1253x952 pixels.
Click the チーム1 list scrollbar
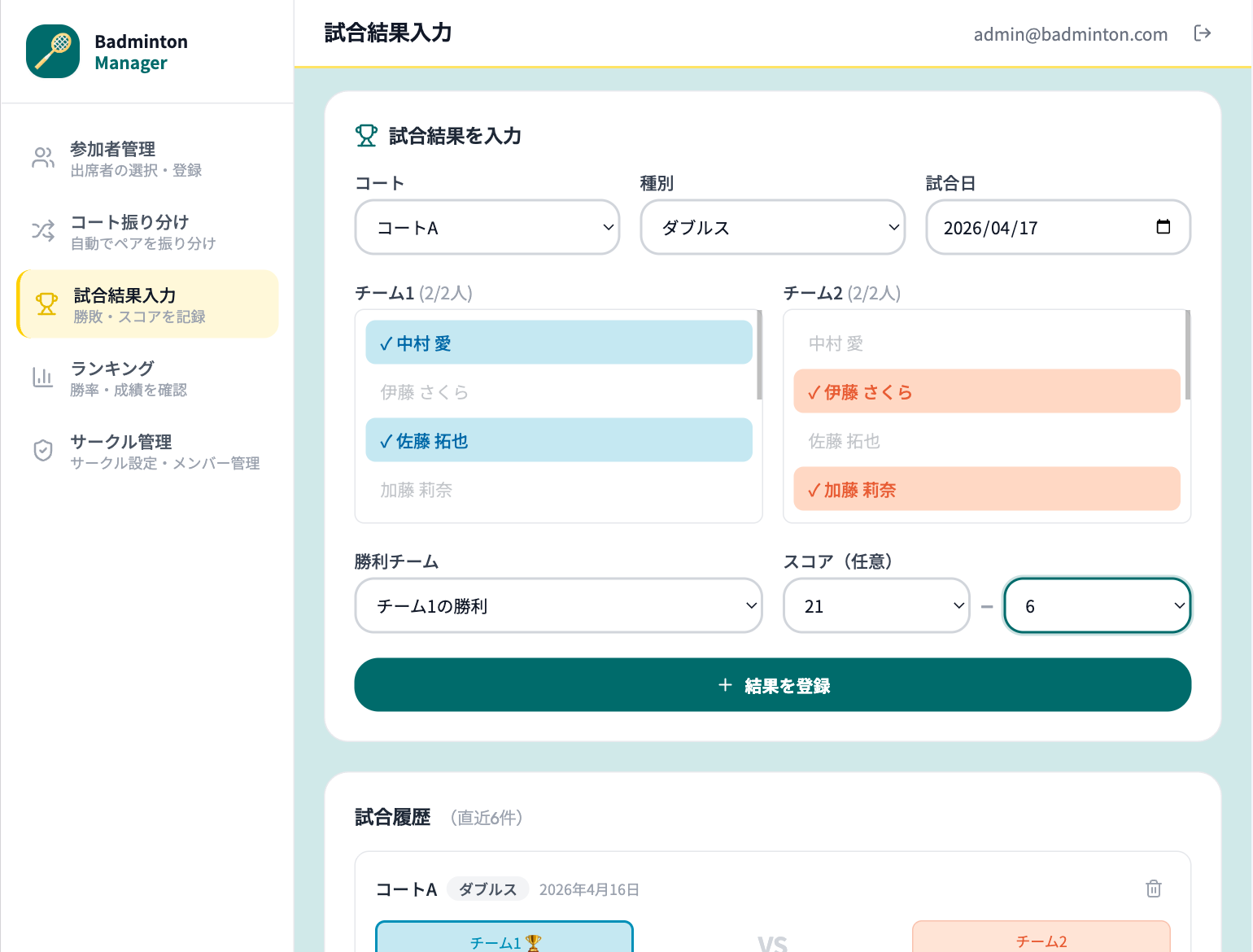point(759,355)
